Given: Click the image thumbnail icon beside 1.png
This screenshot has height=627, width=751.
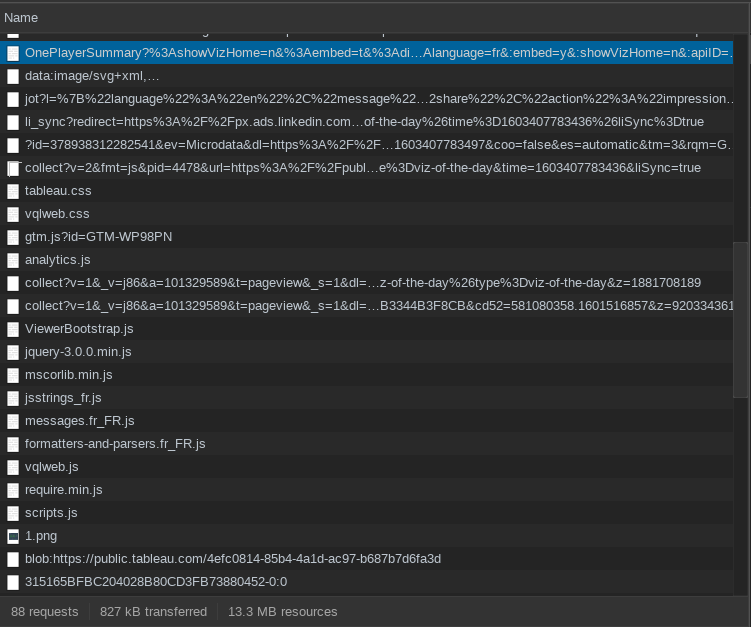Looking at the screenshot, I should (13, 536).
